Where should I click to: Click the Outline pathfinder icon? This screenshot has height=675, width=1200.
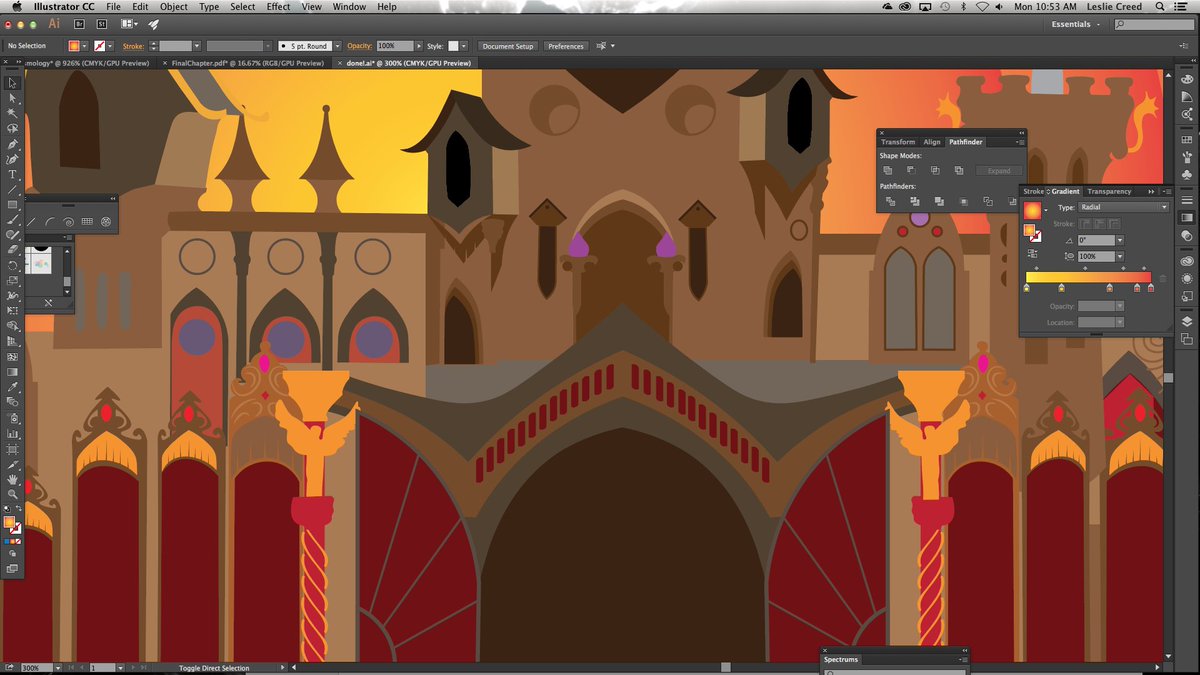[x=988, y=201]
